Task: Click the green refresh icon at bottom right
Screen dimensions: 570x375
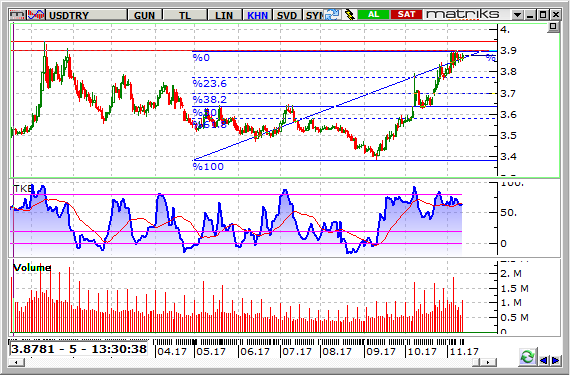Action: 527,356
